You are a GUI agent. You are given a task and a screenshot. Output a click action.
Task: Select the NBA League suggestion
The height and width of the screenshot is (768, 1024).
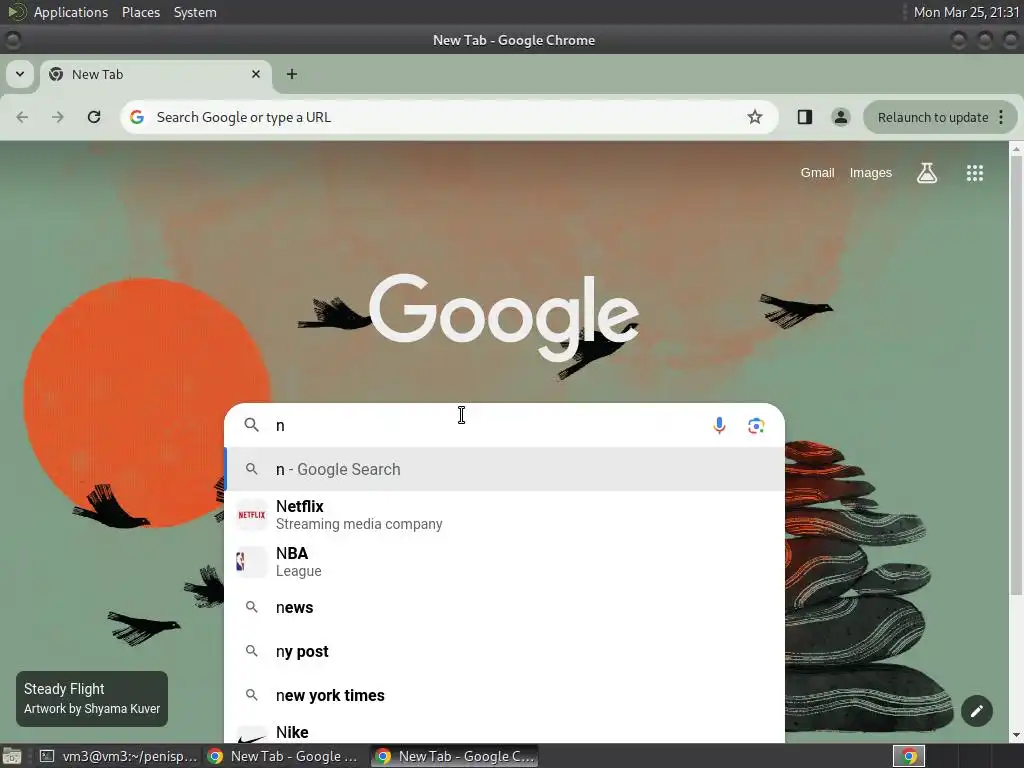[504, 562]
